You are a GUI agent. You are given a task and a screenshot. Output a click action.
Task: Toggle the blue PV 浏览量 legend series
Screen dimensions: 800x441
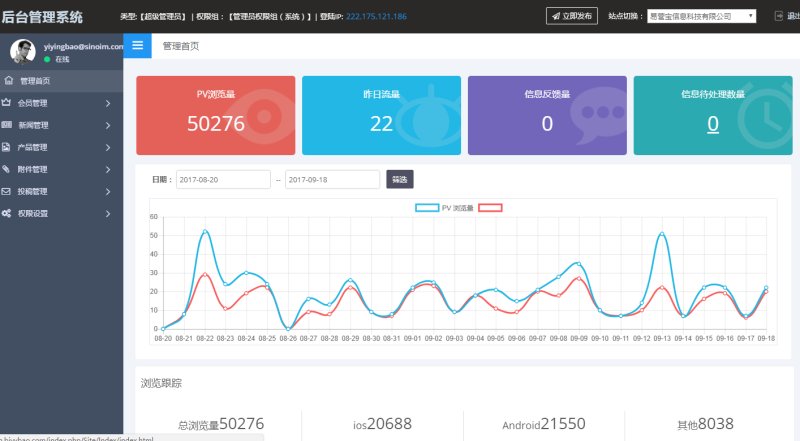427,208
